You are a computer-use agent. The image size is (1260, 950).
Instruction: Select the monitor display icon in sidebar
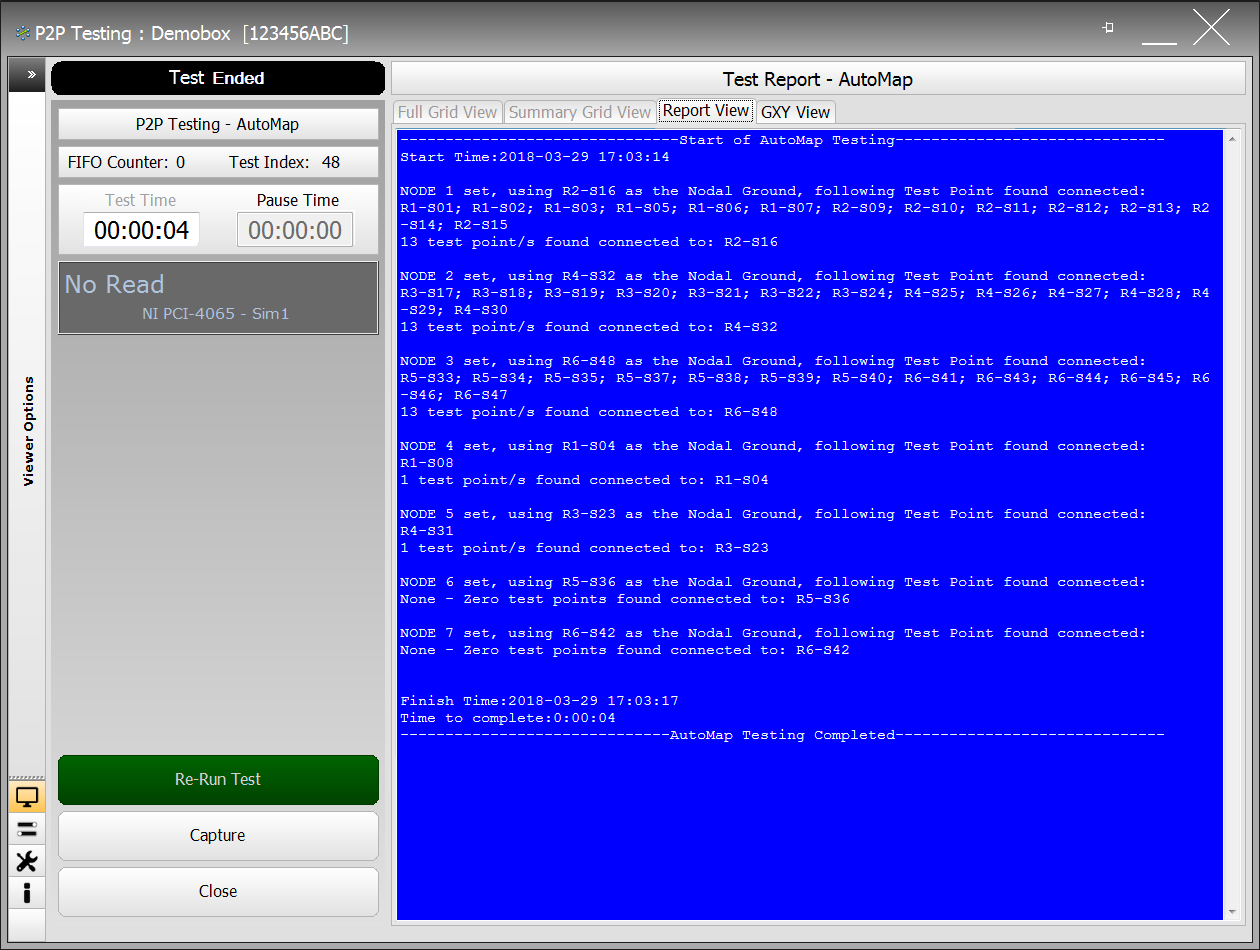point(27,797)
